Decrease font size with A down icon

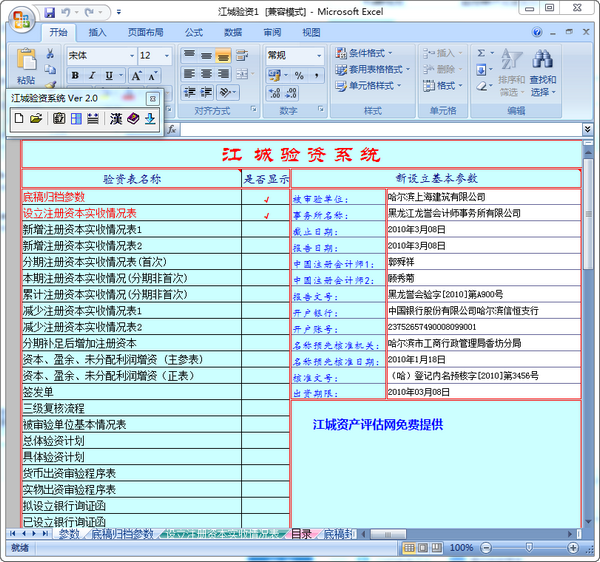pyautogui.click(x=153, y=76)
